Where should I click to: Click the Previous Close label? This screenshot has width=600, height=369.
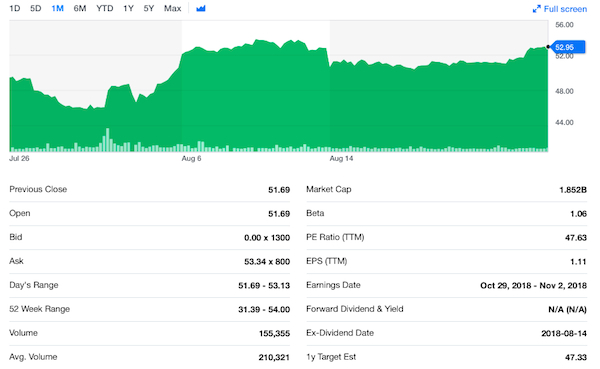(x=38, y=189)
